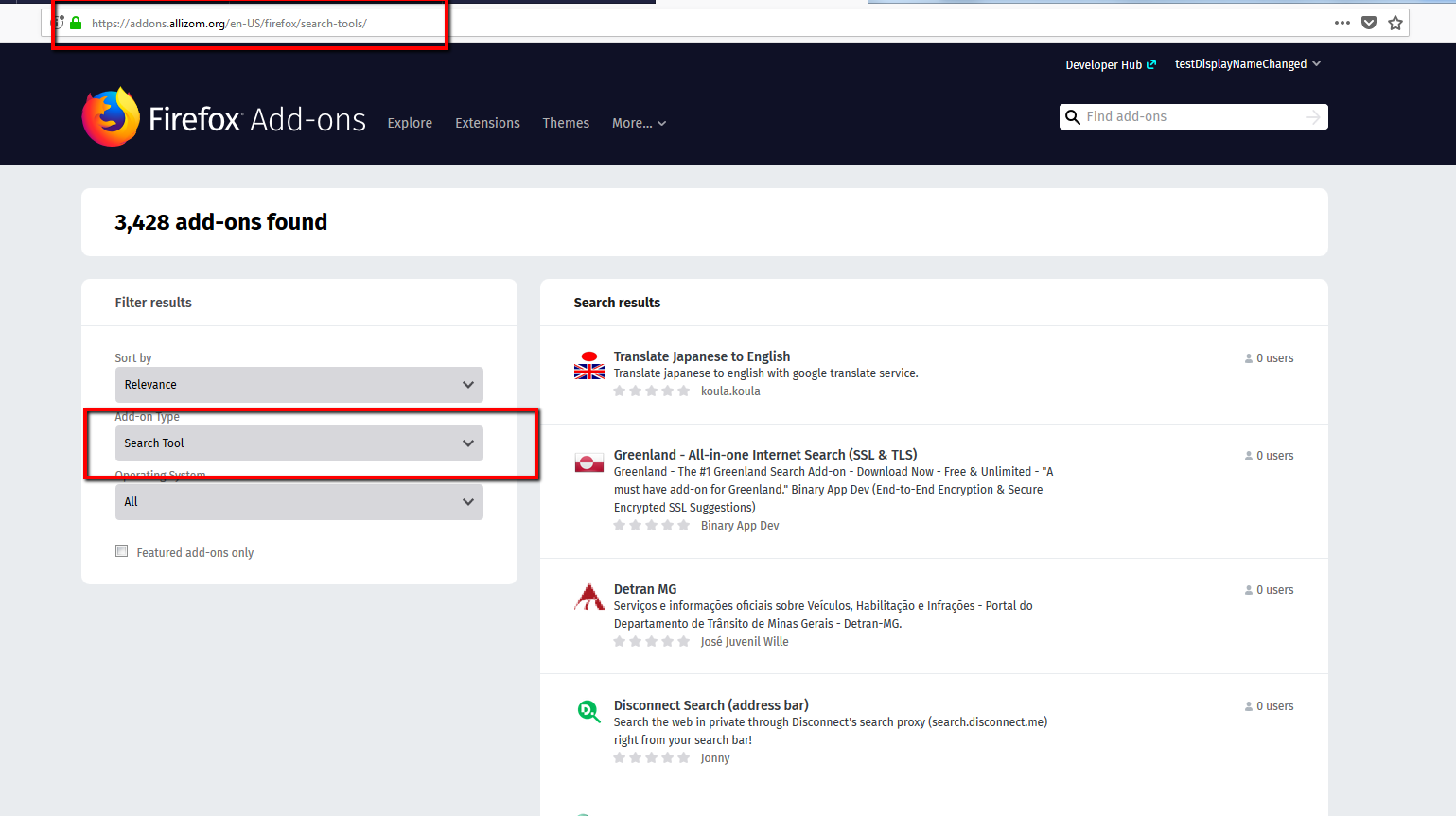Open the page actions three-dots menu
1456x816 pixels.
click(x=1342, y=23)
